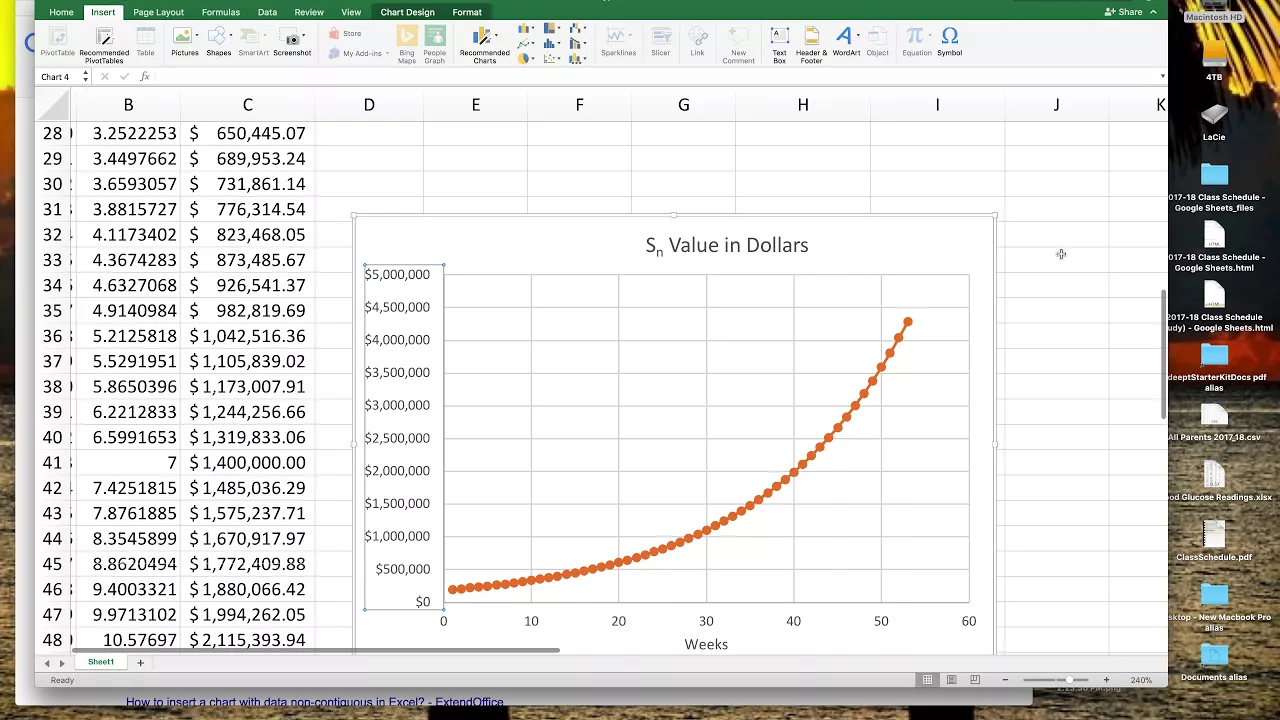Screen dimensions: 1280x720
Task: Click the Weeks axis title
Action: click(x=706, y=644)
